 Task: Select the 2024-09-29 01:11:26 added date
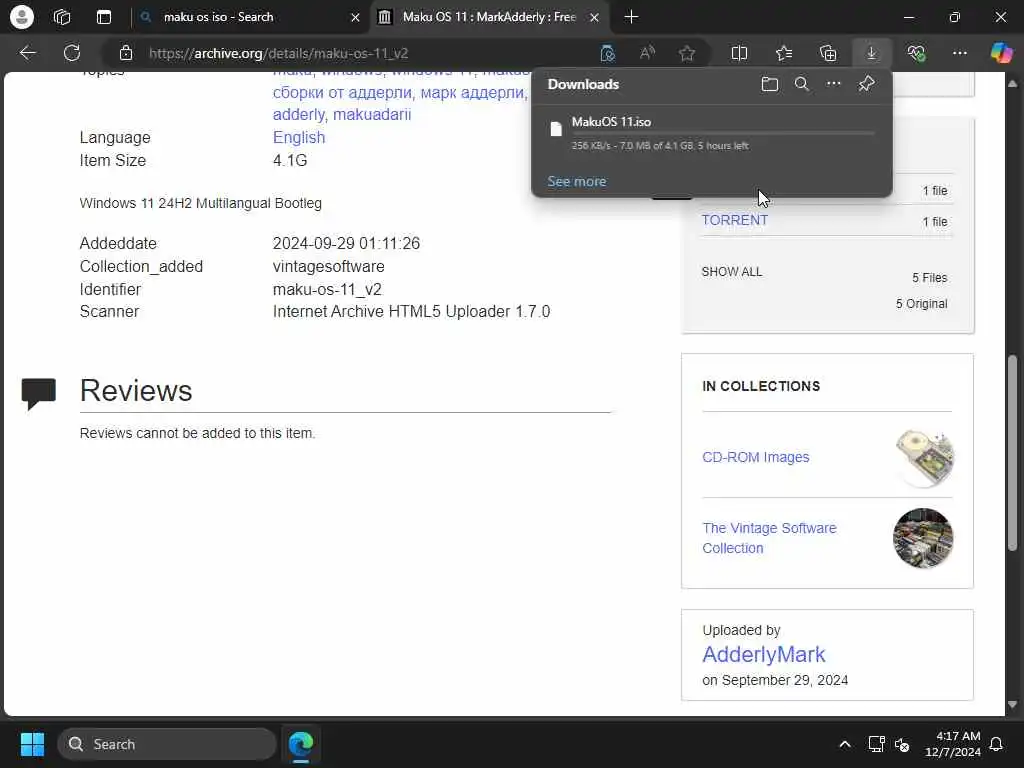pyautogui.click(x=346, y=244)
